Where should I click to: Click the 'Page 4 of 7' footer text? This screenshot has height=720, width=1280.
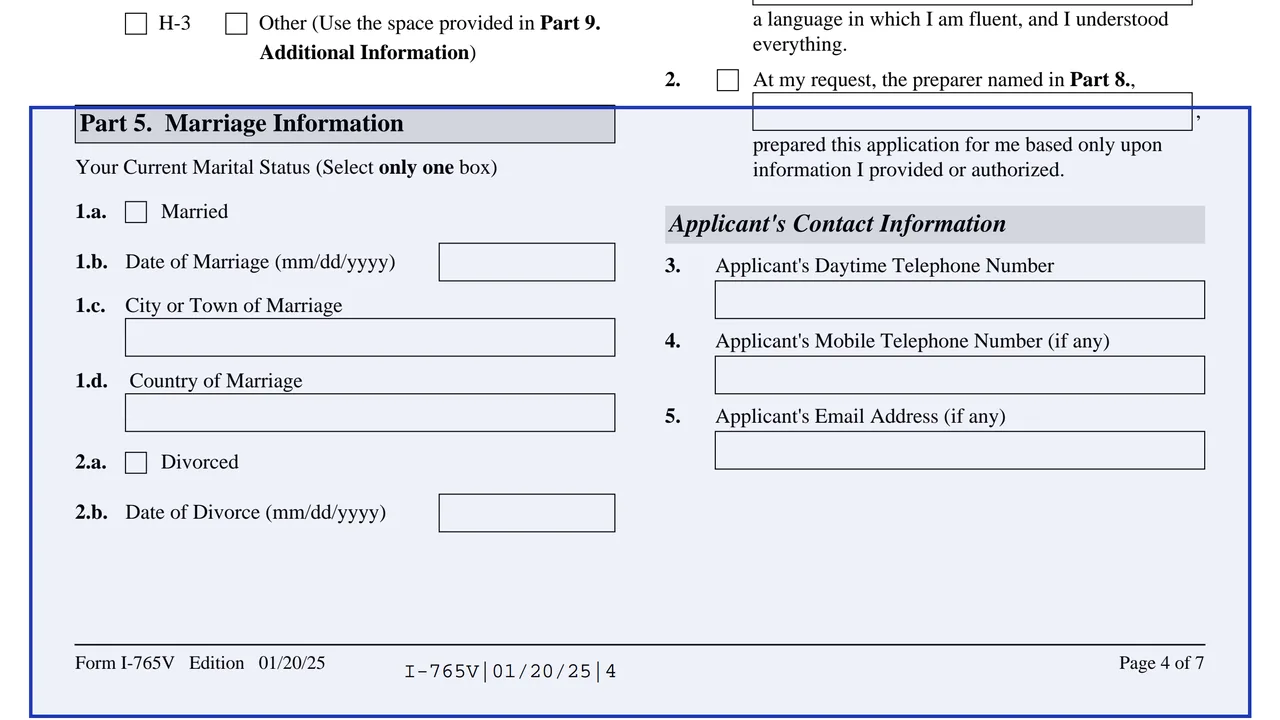point(1162,662)
